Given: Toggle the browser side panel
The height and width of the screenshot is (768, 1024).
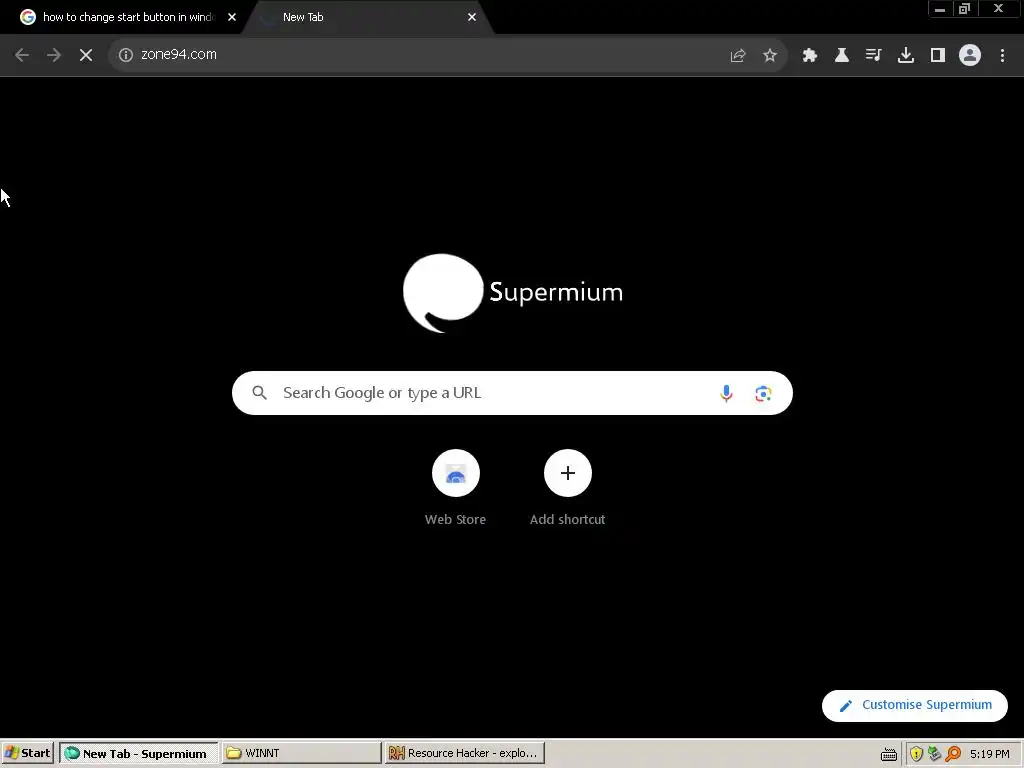Looking at the screenshot, I should point(938,56).
